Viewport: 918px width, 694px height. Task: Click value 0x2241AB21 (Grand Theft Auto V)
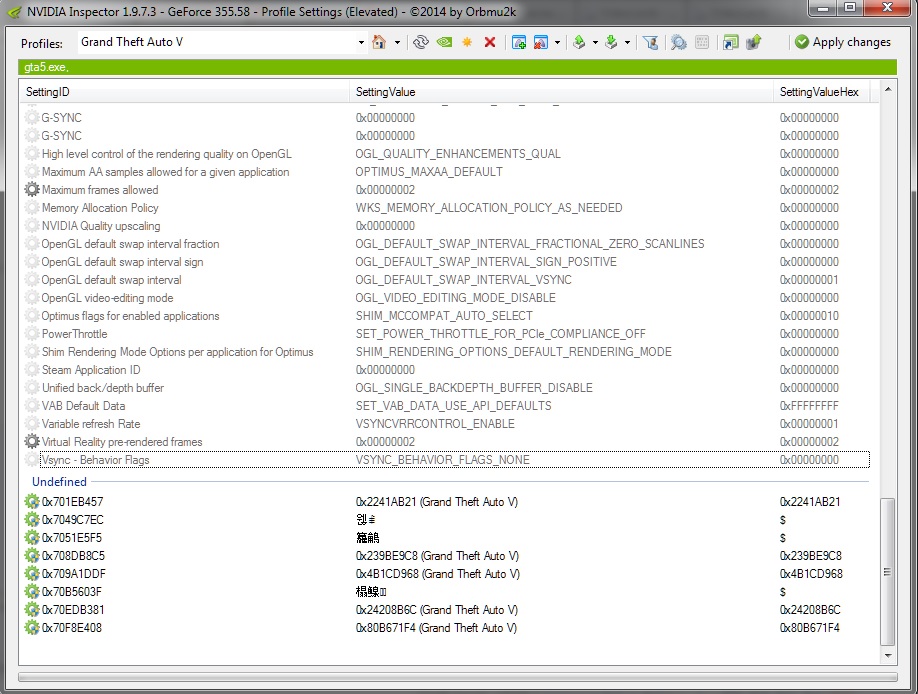click(x=437, y=502)
